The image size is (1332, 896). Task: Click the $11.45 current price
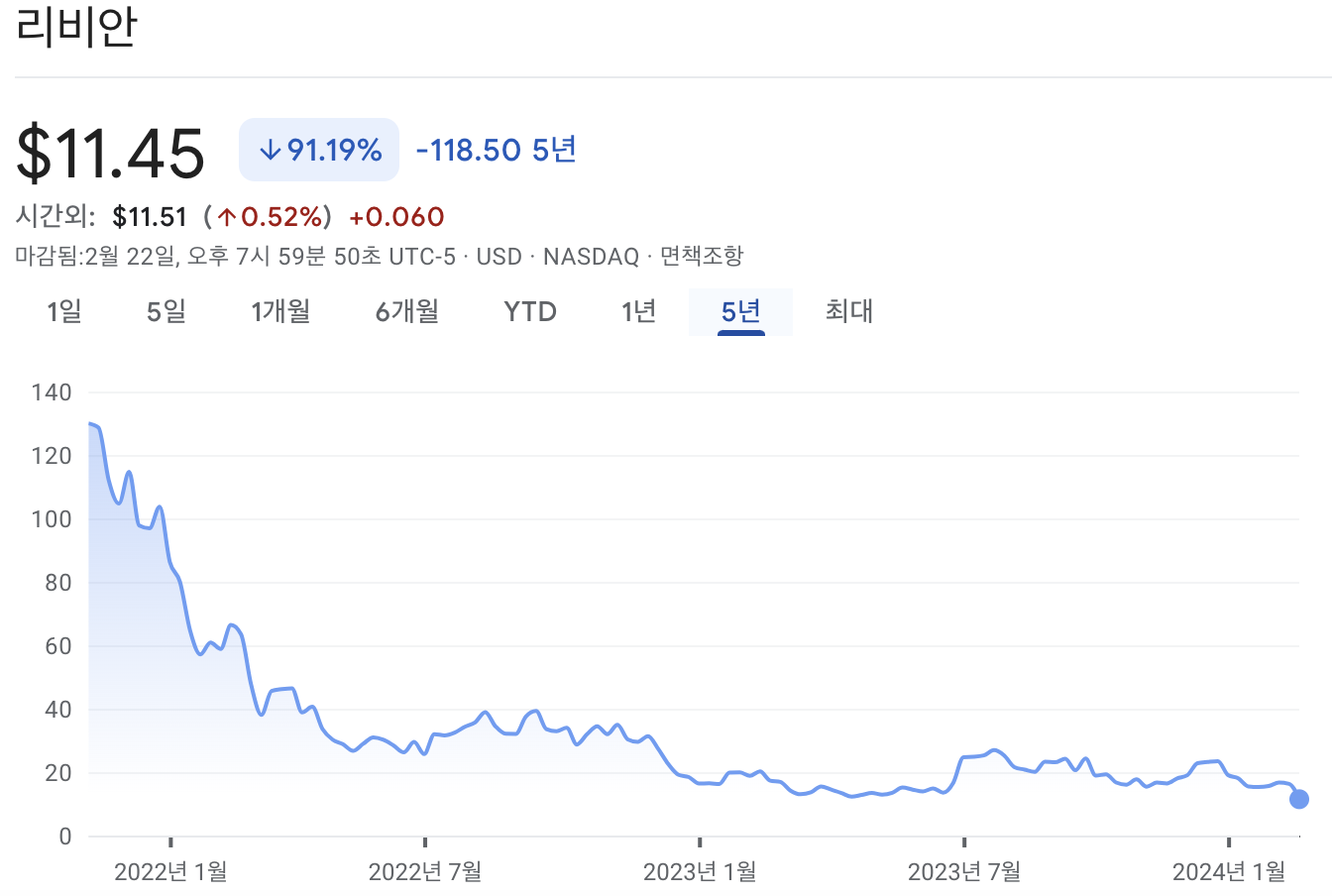coord(110,153)
